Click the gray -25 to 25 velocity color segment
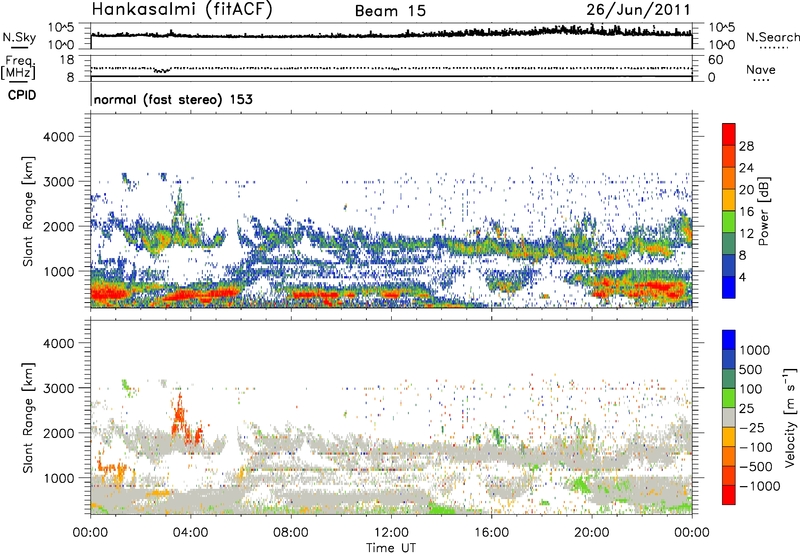Screen dimensions: 800x554 [x=729, y=418]
